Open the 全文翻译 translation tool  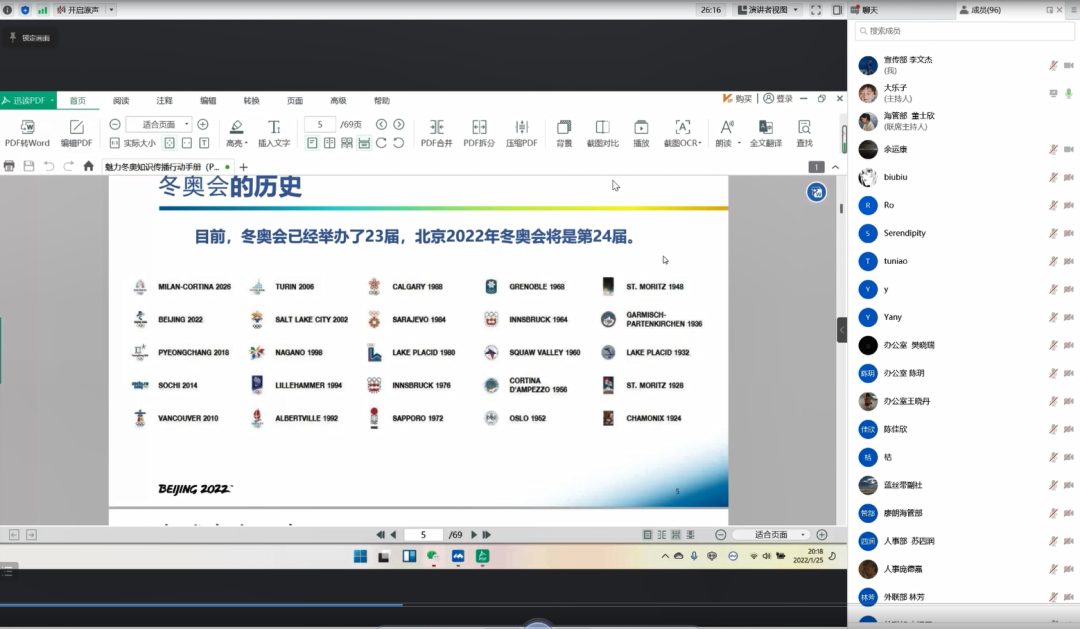(766, 133)
